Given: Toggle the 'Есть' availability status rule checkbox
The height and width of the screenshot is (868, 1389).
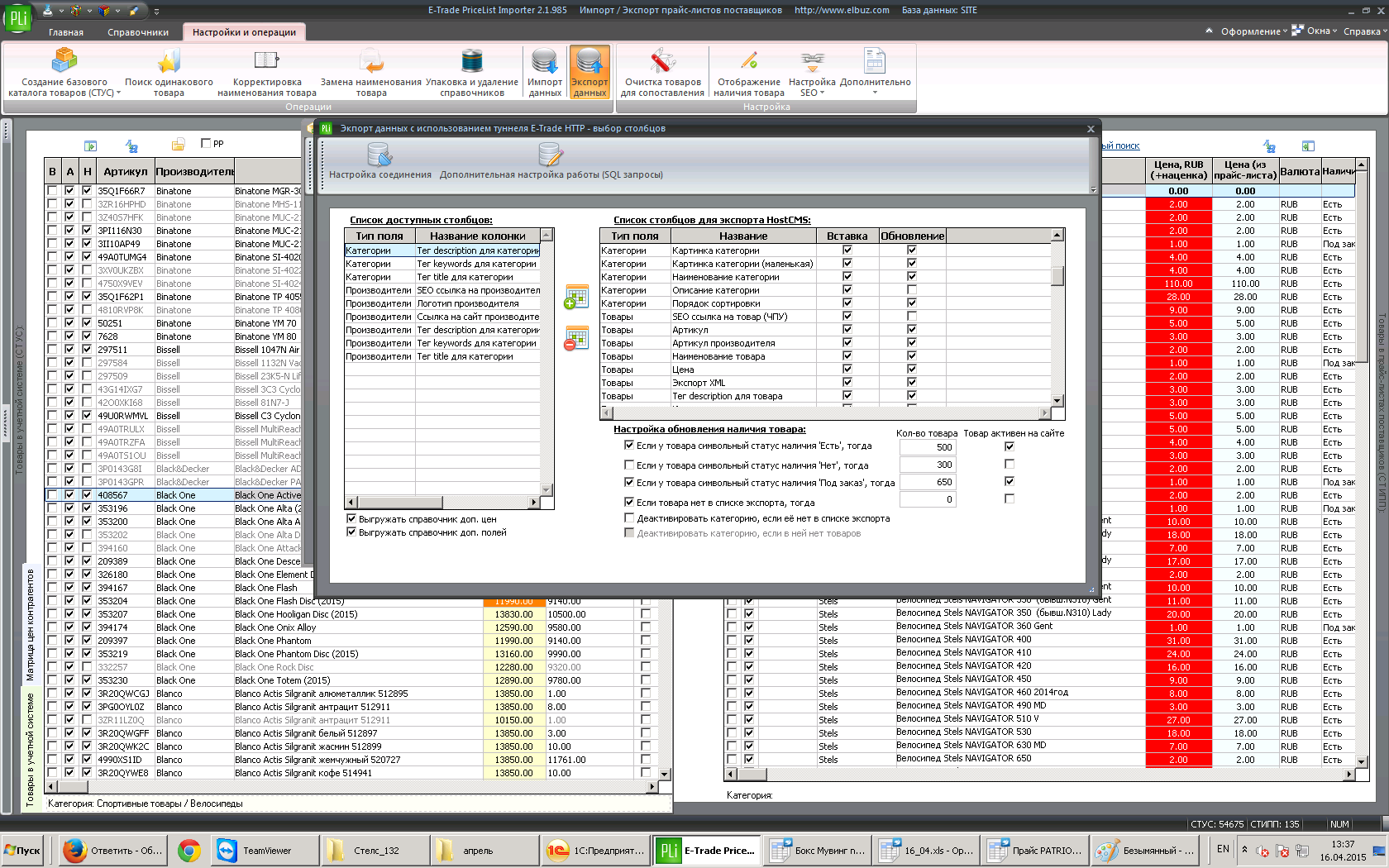Looking at the screenshot, I should pyautogui.click(x=629, y=445).
